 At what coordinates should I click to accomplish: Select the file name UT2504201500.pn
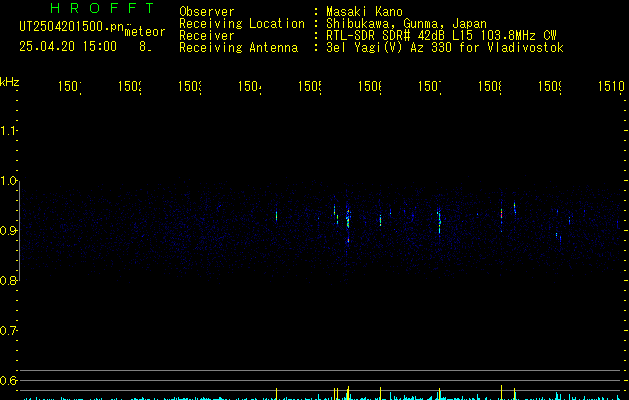coord(71,27)
